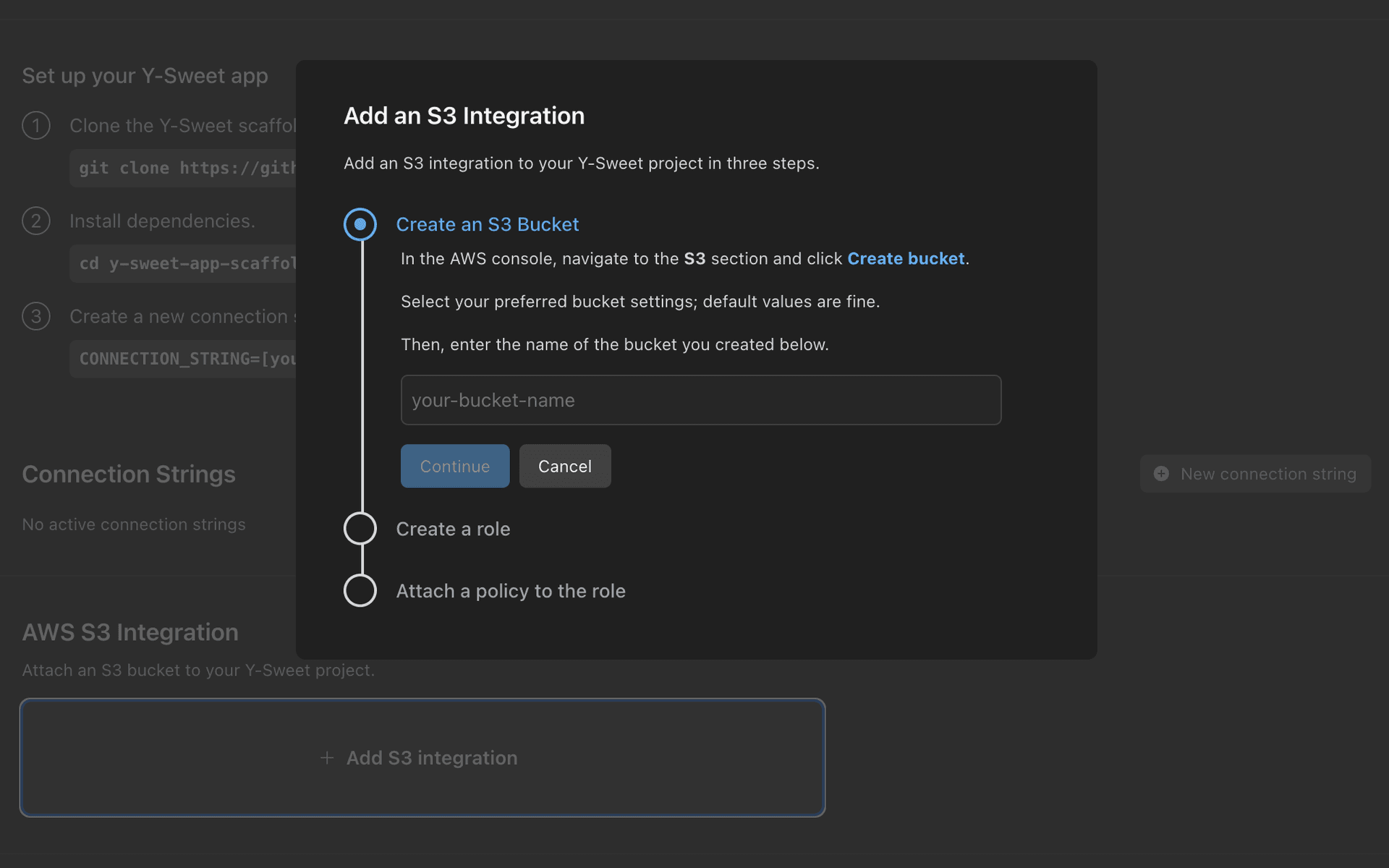Image resolution: width=1389 pixels, height=868 pixels.
Task: Click Attach an S3 bucket description text
Action: (x=198, y=670)
